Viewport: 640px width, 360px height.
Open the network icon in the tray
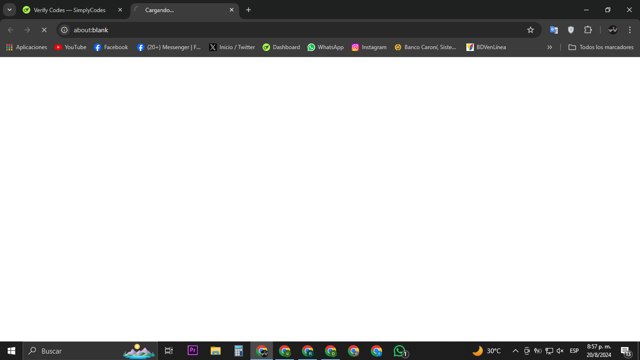tap(549, 351)
